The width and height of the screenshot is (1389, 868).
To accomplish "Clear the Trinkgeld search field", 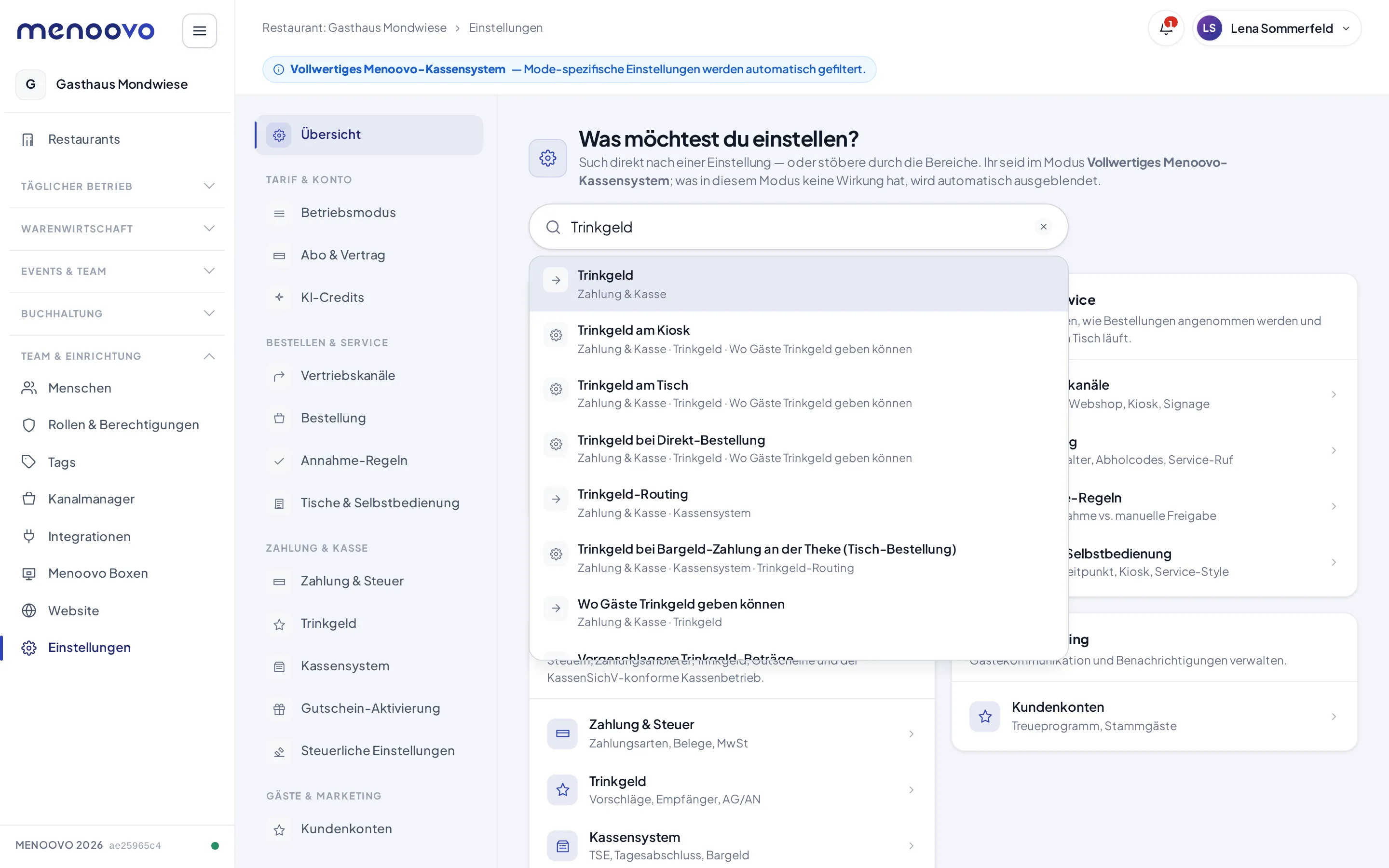I will click(x=1044, y=227).
